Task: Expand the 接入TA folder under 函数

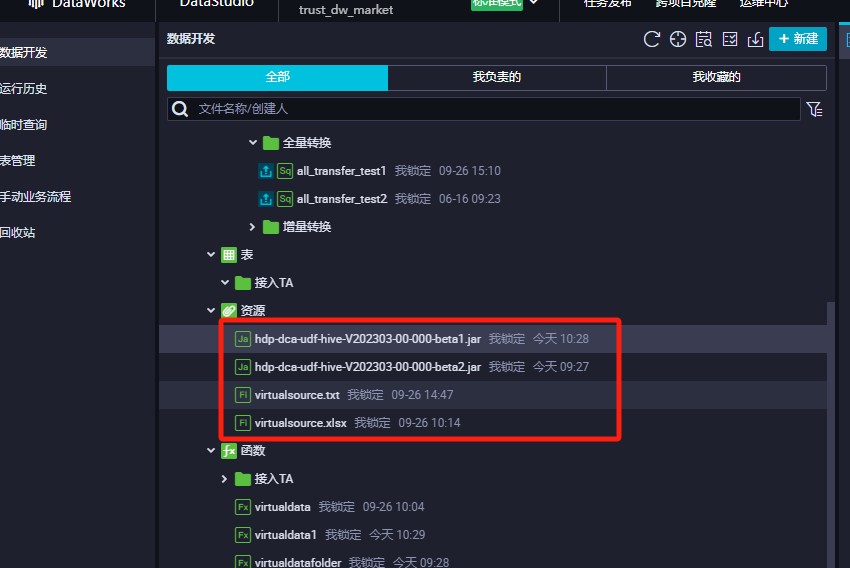Action: (x=224, y=479)
